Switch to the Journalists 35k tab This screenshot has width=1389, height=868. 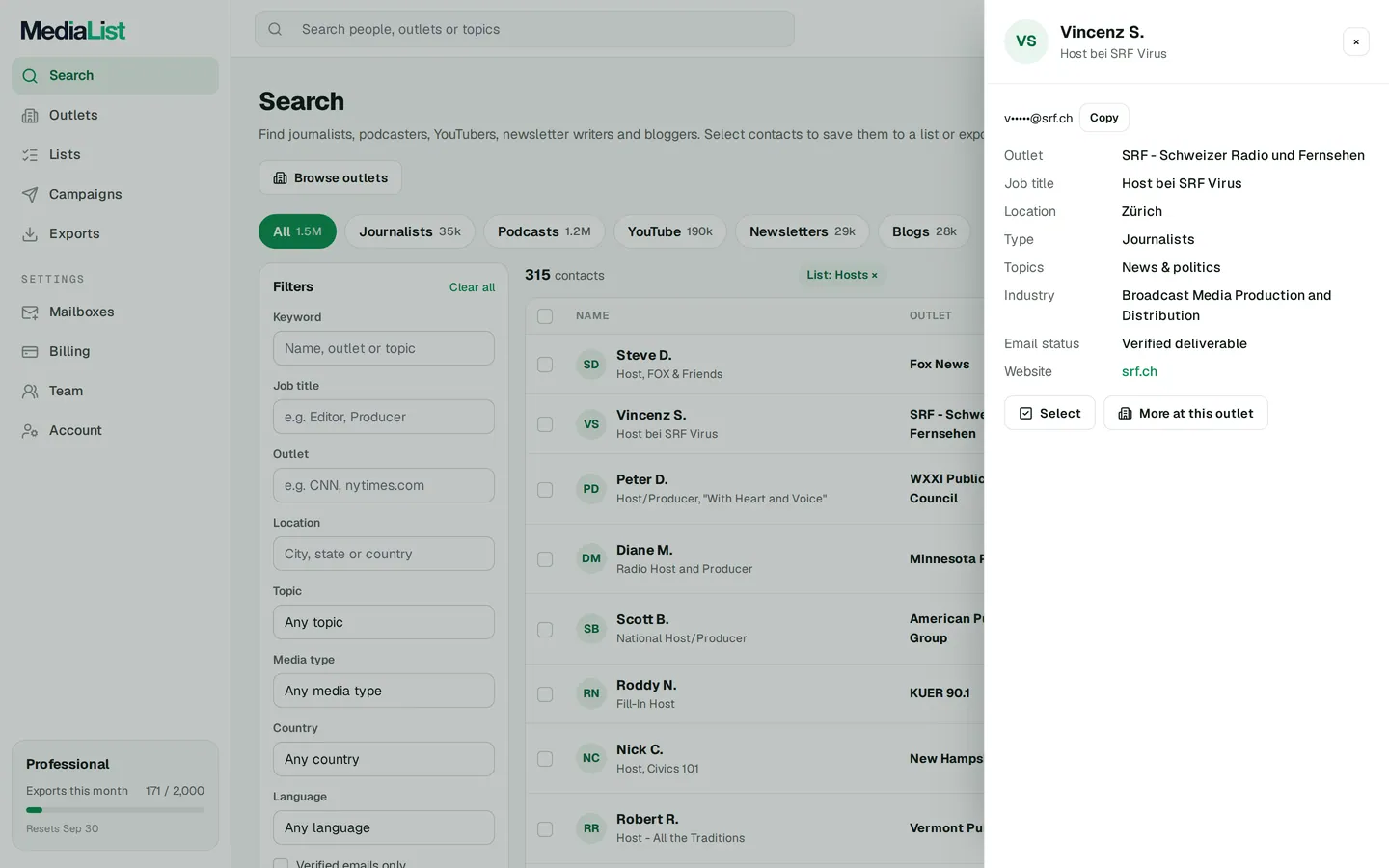tap(410, 231)
